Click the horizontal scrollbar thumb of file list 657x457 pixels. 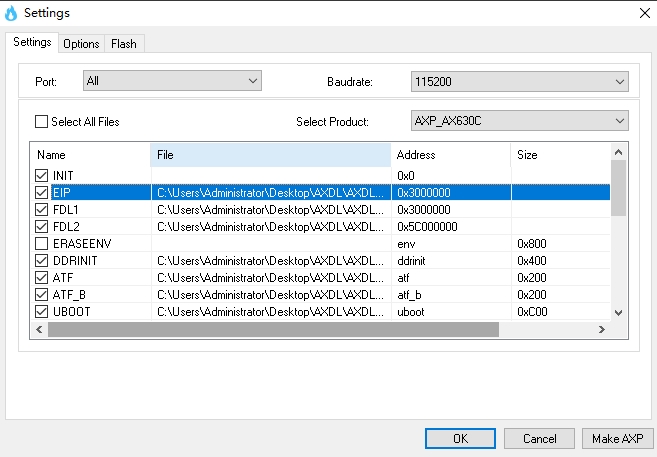tap(273, 330)
